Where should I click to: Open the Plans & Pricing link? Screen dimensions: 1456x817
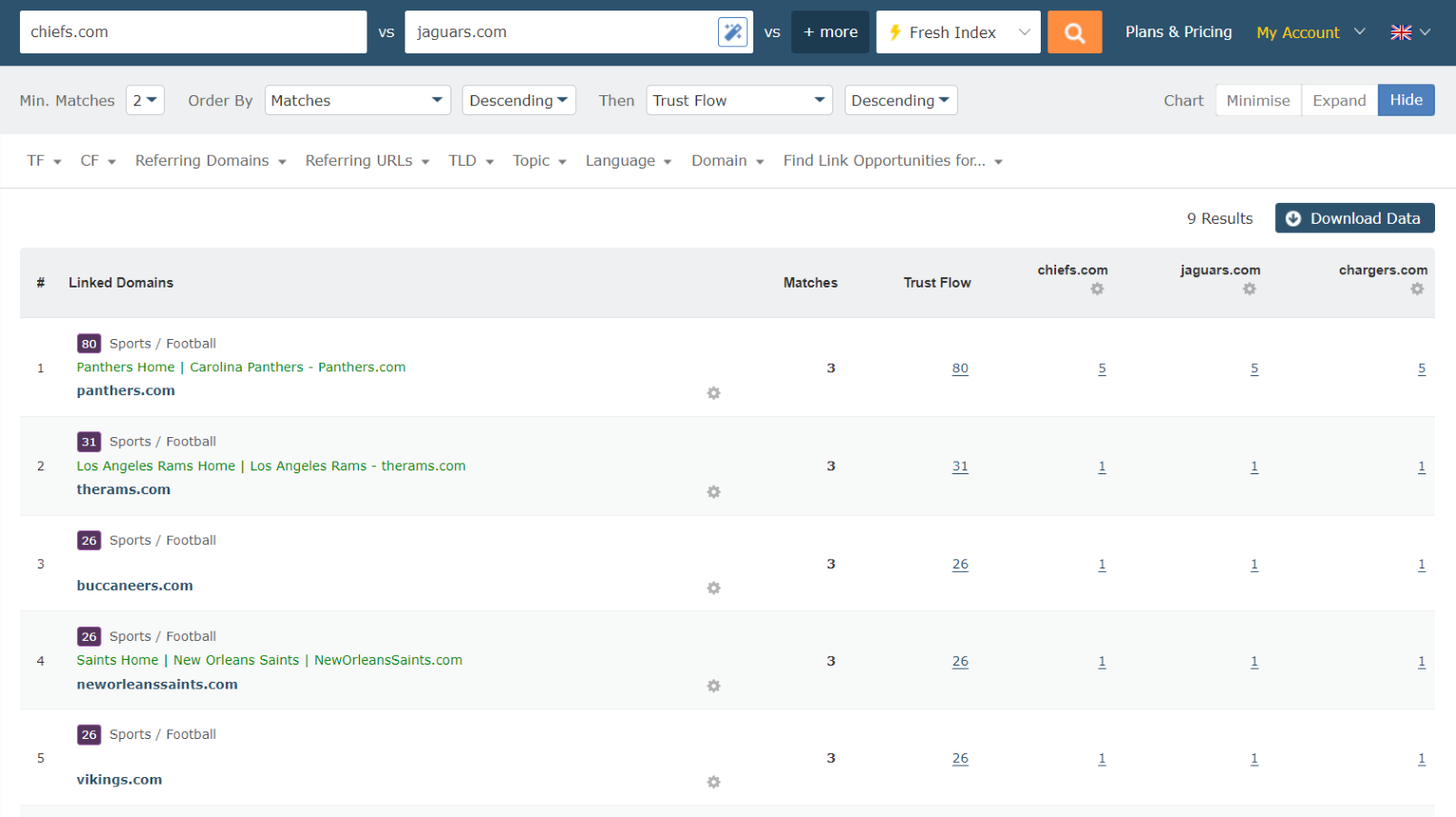[1178, 32]
